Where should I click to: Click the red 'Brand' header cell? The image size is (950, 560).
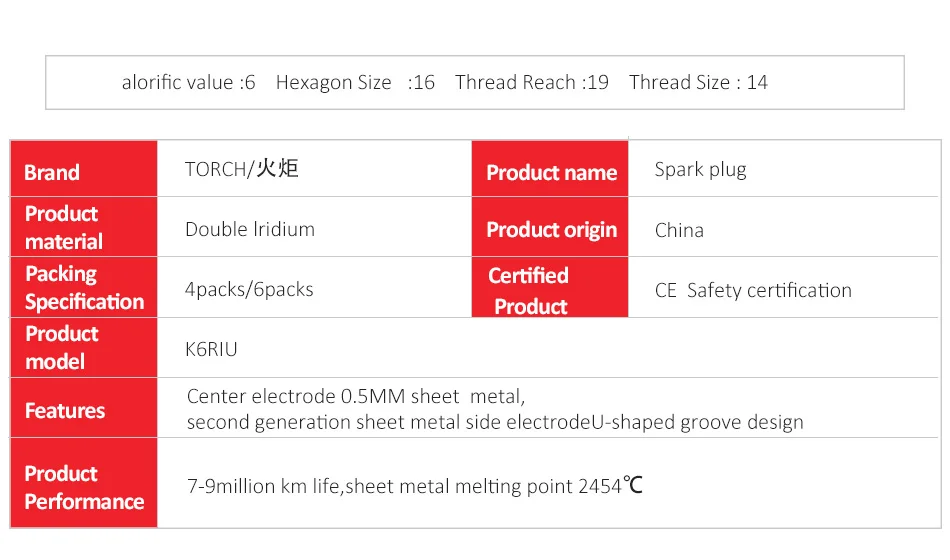click(83, 170)
